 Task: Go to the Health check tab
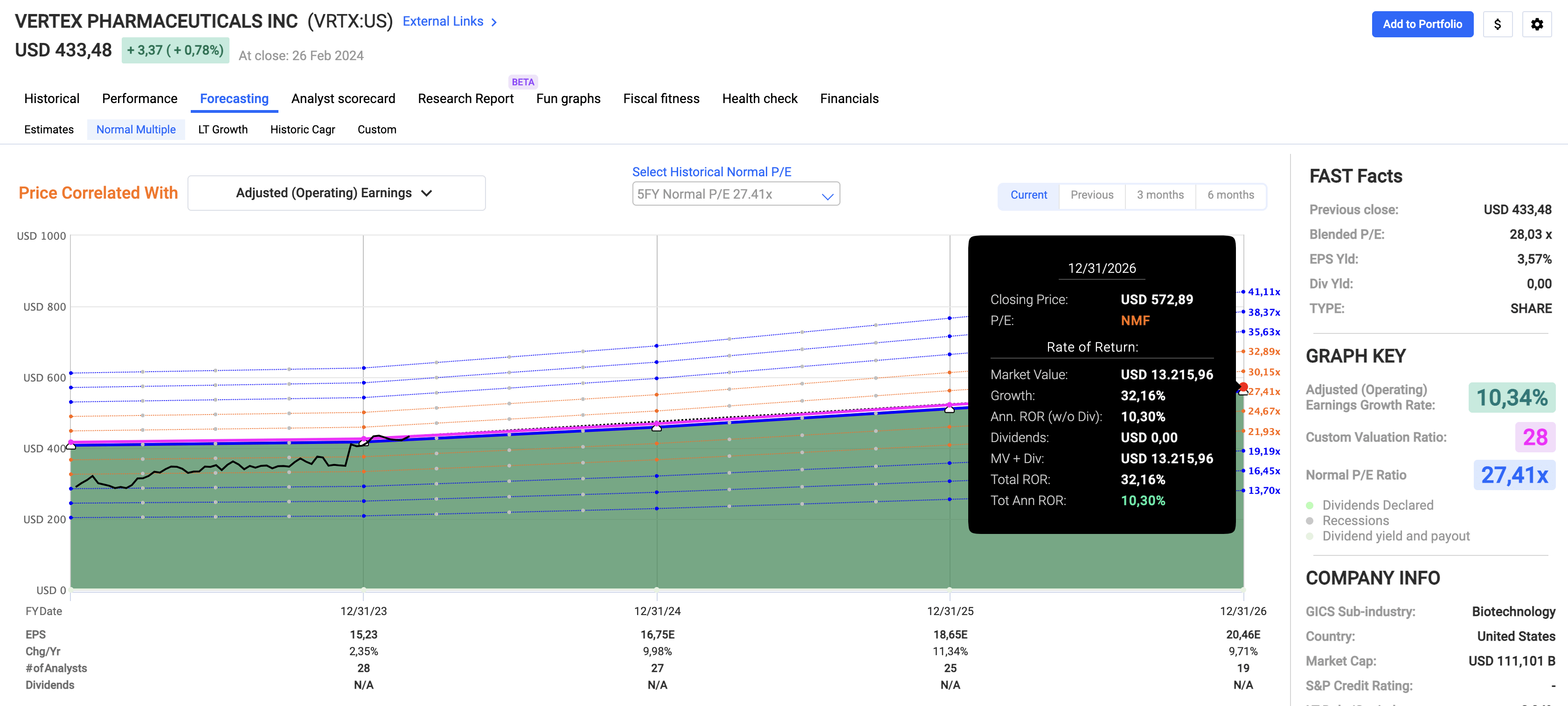click(x=760, y=98)
